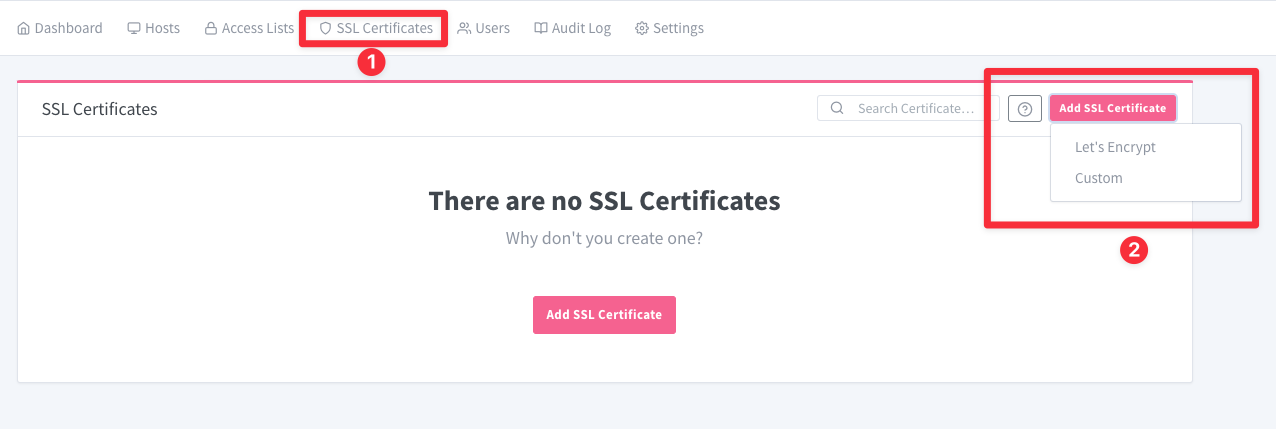The width and height of the screenshot is (1276, 429).
Task: Click the gear icon beside Settings
Action: click(x=642, y=28)
